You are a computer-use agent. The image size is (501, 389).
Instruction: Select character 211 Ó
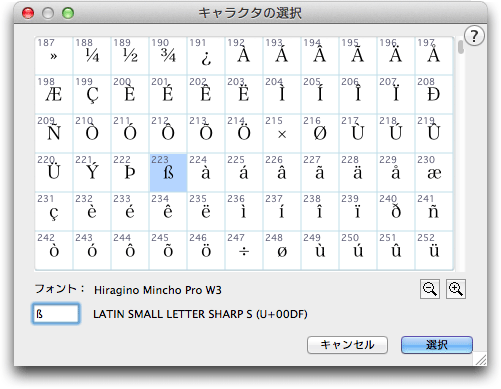point(130,134)
